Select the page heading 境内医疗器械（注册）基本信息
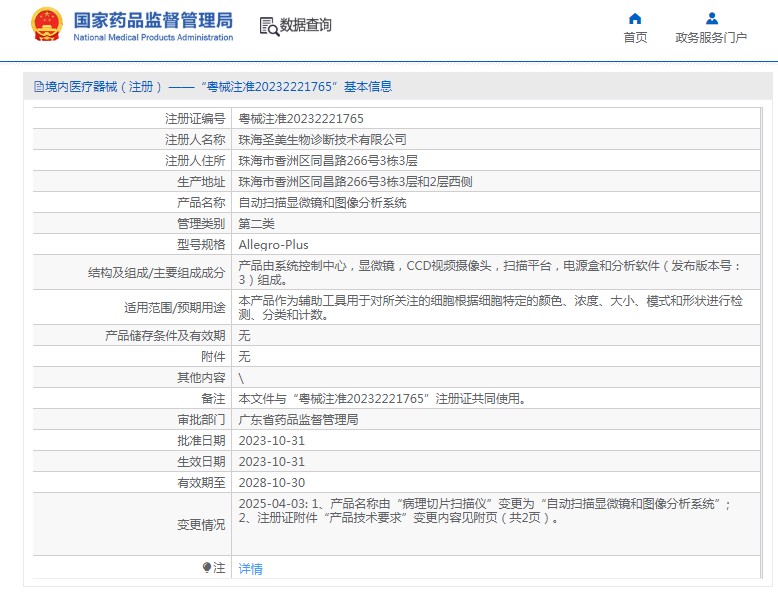778x597 pixels. tap(218, 87)
